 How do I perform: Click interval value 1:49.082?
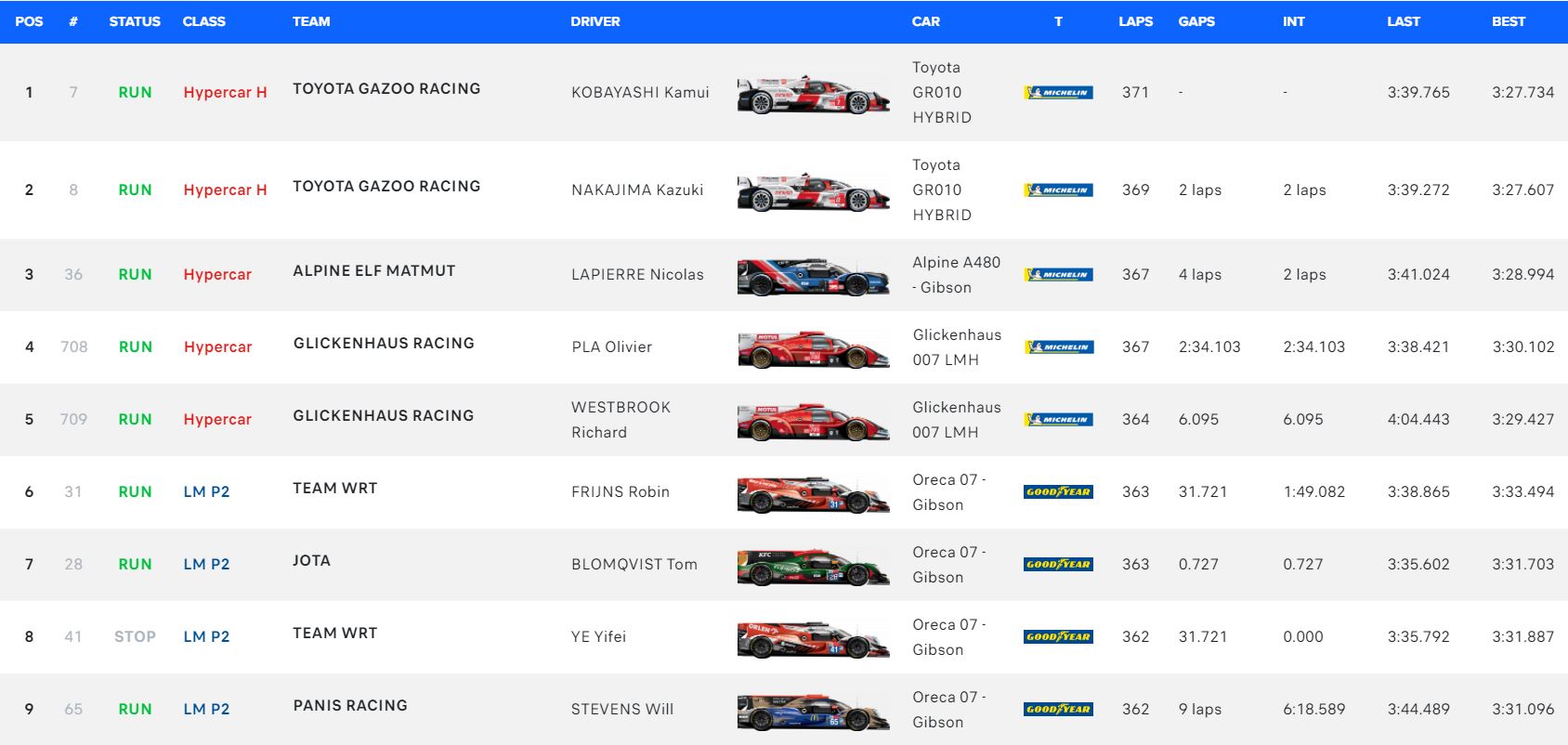[x=1313, y=492]
